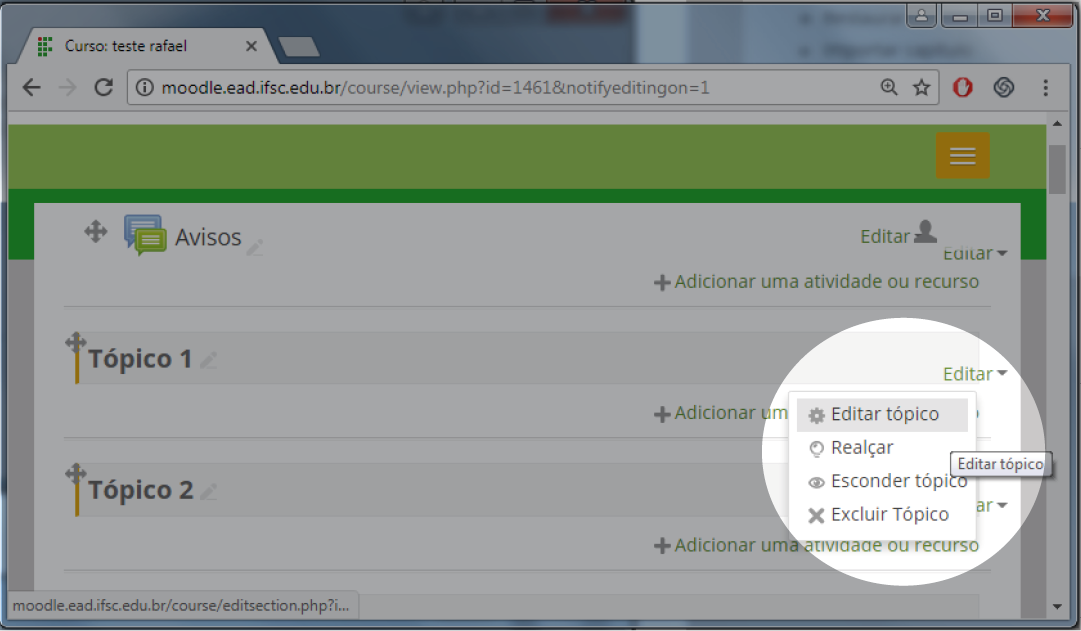Open Chrome's three-dot menu
Screen dimensions: 1081x631
[x=1046, y=88]
